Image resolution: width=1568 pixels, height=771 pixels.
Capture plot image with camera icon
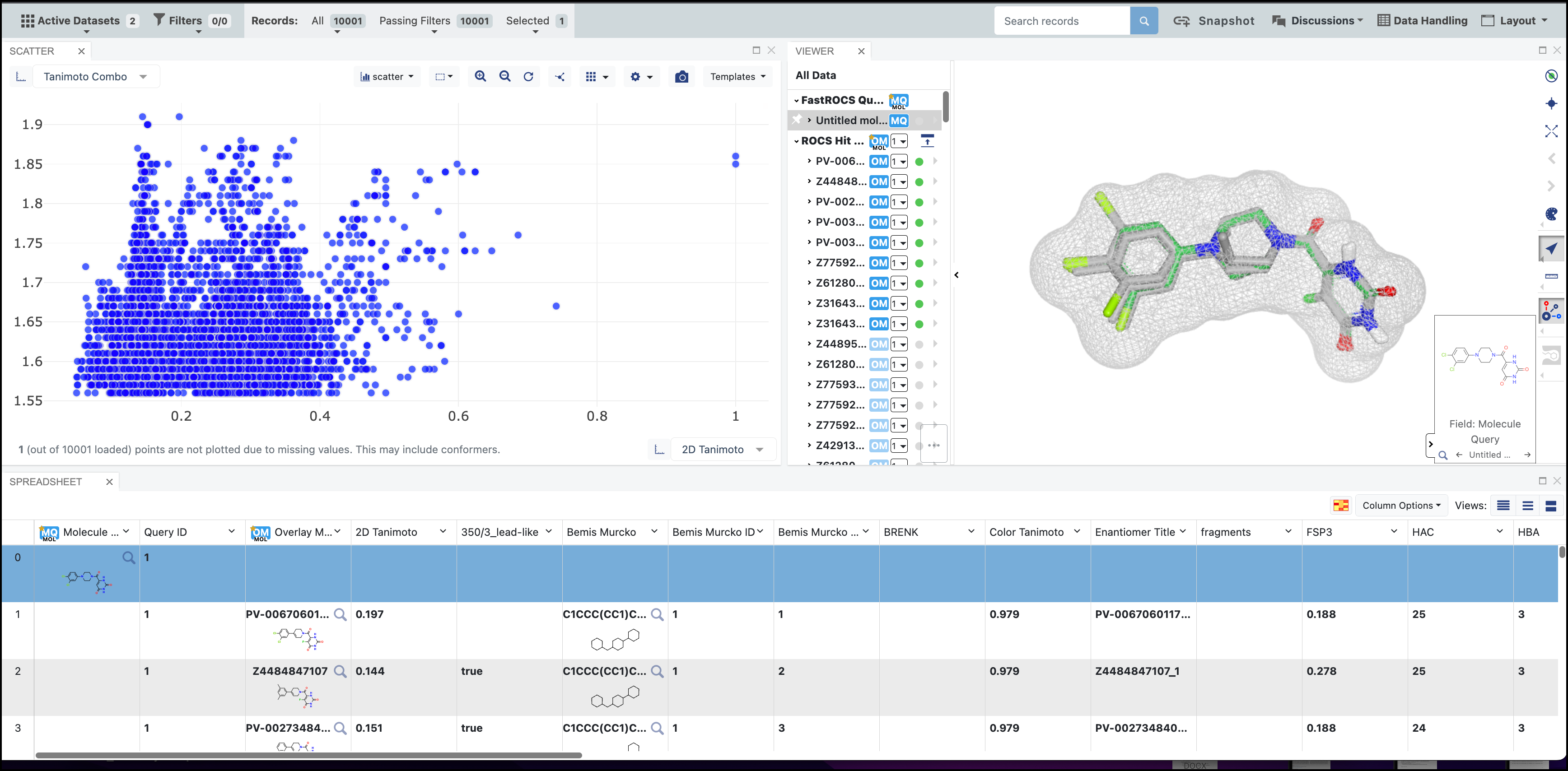pos(682,77)
